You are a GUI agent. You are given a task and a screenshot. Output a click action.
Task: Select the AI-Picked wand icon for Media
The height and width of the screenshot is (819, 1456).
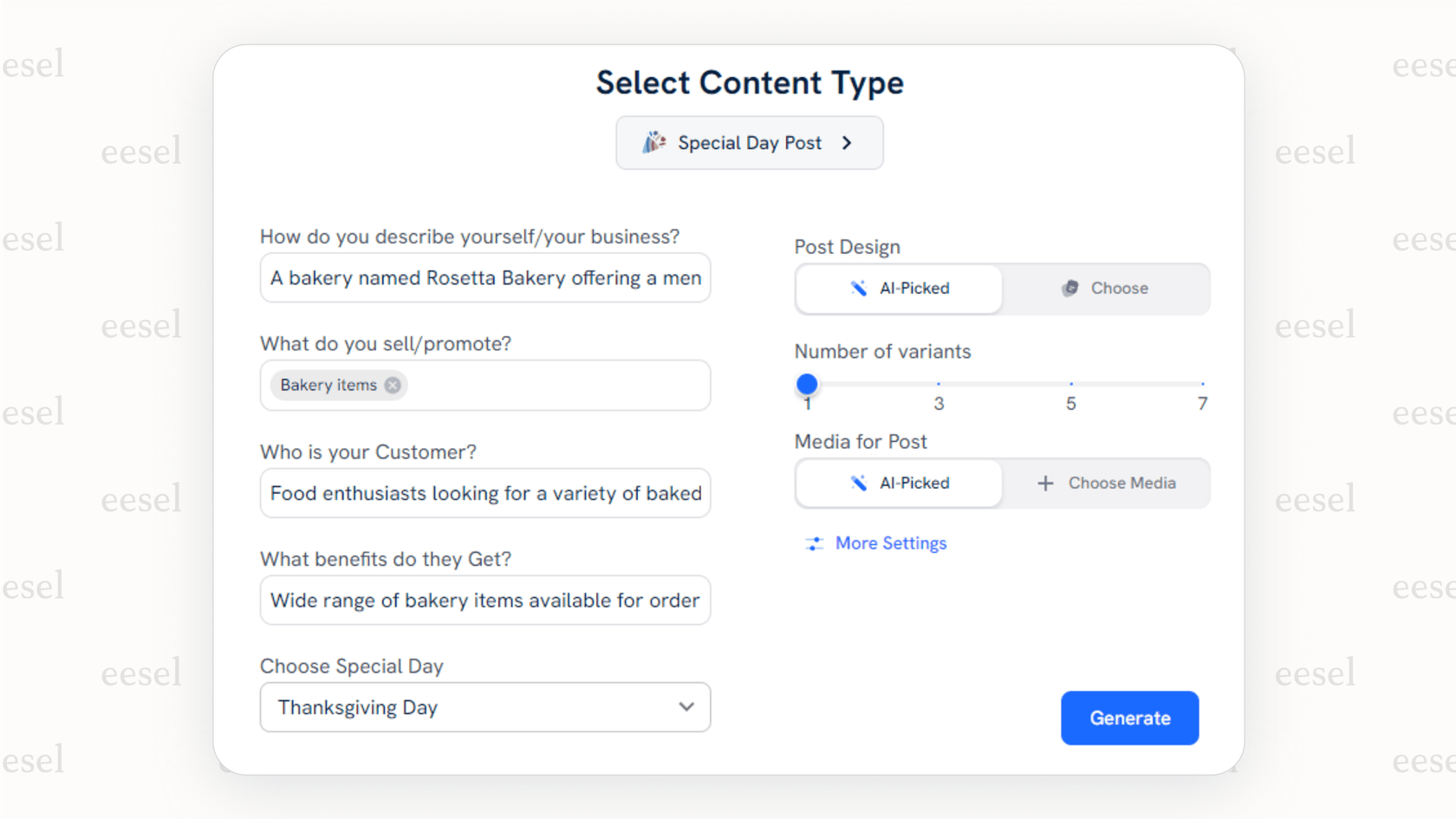[x=859, y=483]
